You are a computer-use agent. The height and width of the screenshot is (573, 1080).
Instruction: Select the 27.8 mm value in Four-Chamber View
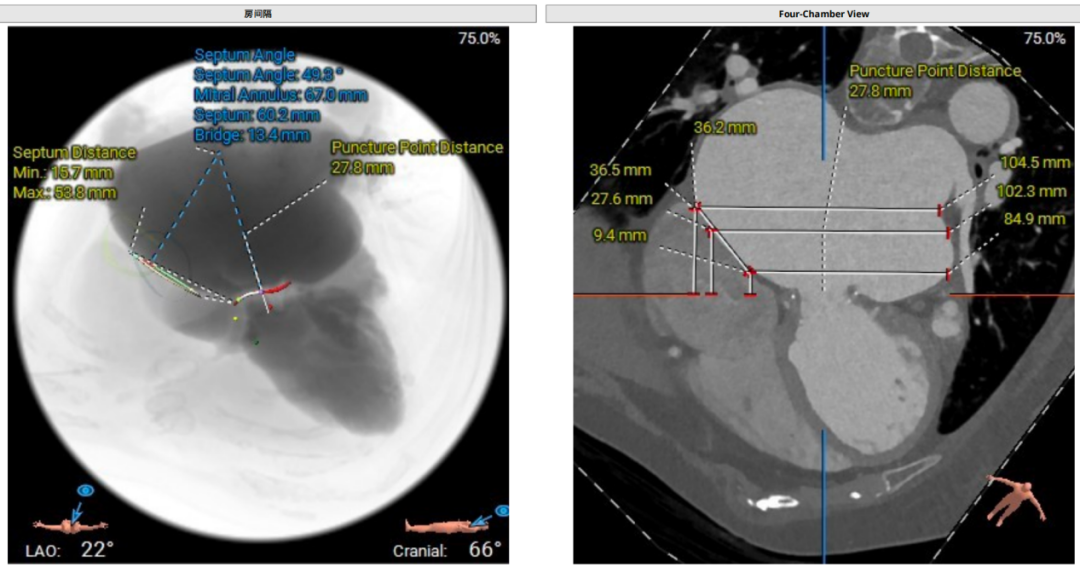click(880, 91)
